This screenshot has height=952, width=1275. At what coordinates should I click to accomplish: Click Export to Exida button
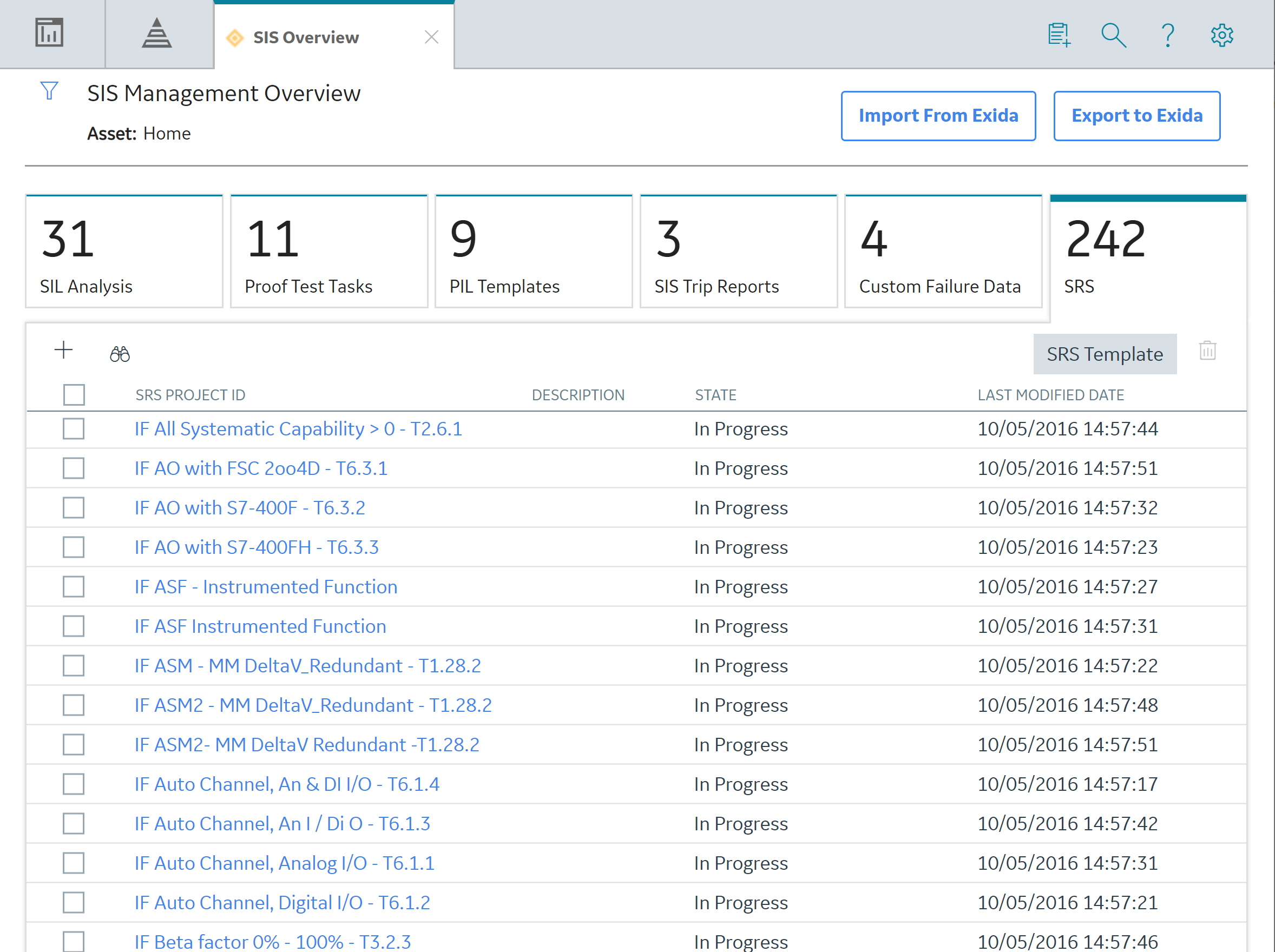point(1136,116)
